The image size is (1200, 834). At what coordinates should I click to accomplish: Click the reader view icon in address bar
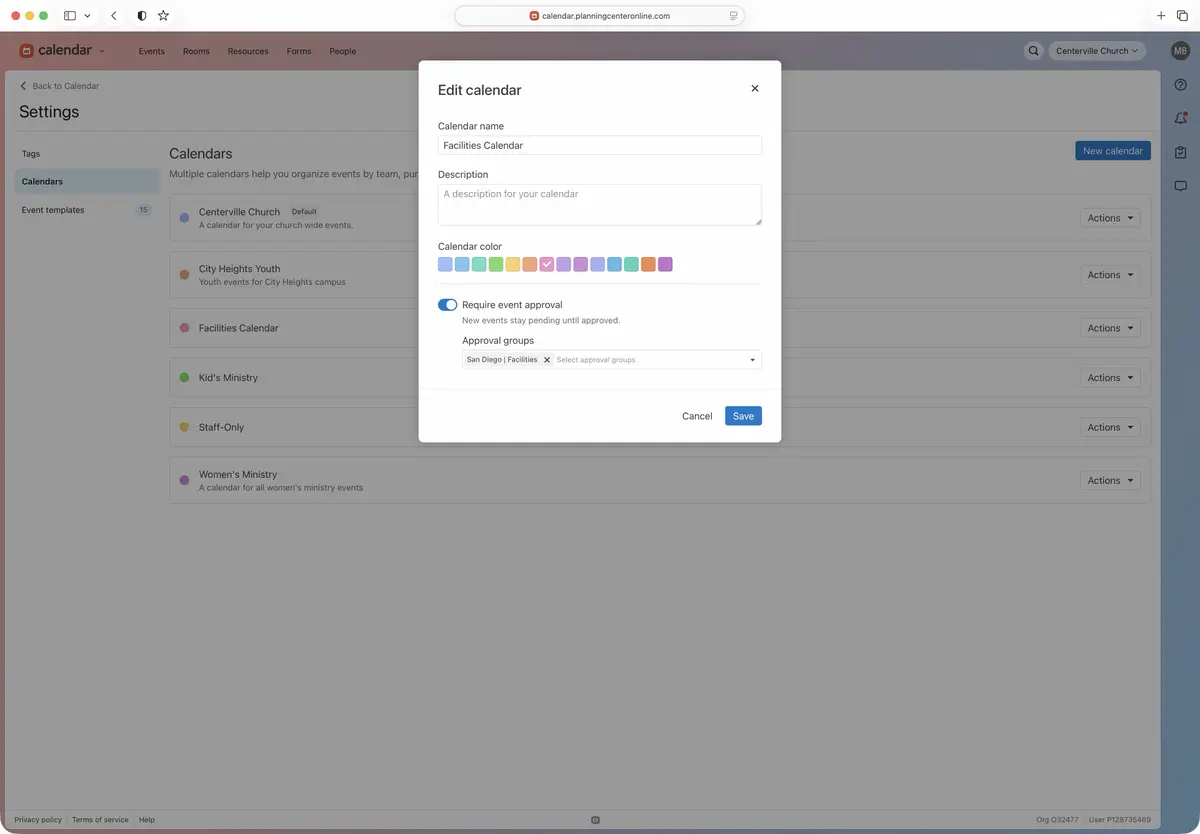point(733,16)
